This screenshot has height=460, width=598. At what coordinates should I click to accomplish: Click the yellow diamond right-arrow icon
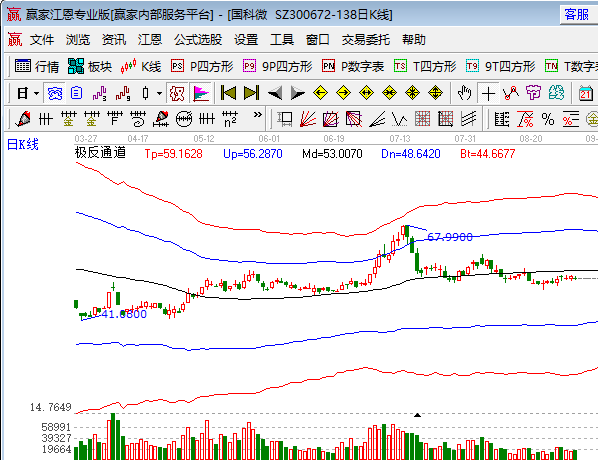pos(343,93)
